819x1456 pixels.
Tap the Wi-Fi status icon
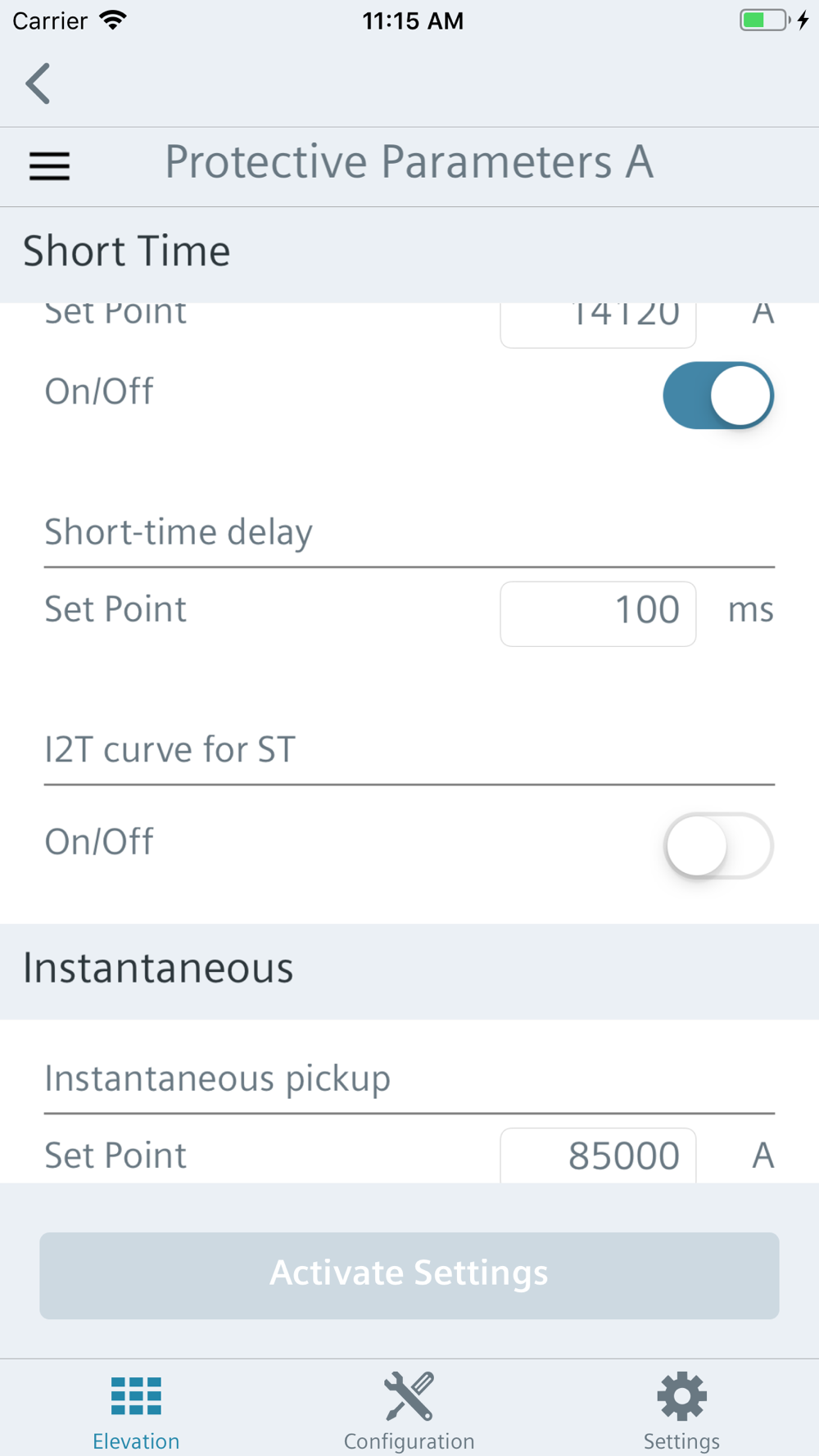pyautogui.click(x=113, y=20)
